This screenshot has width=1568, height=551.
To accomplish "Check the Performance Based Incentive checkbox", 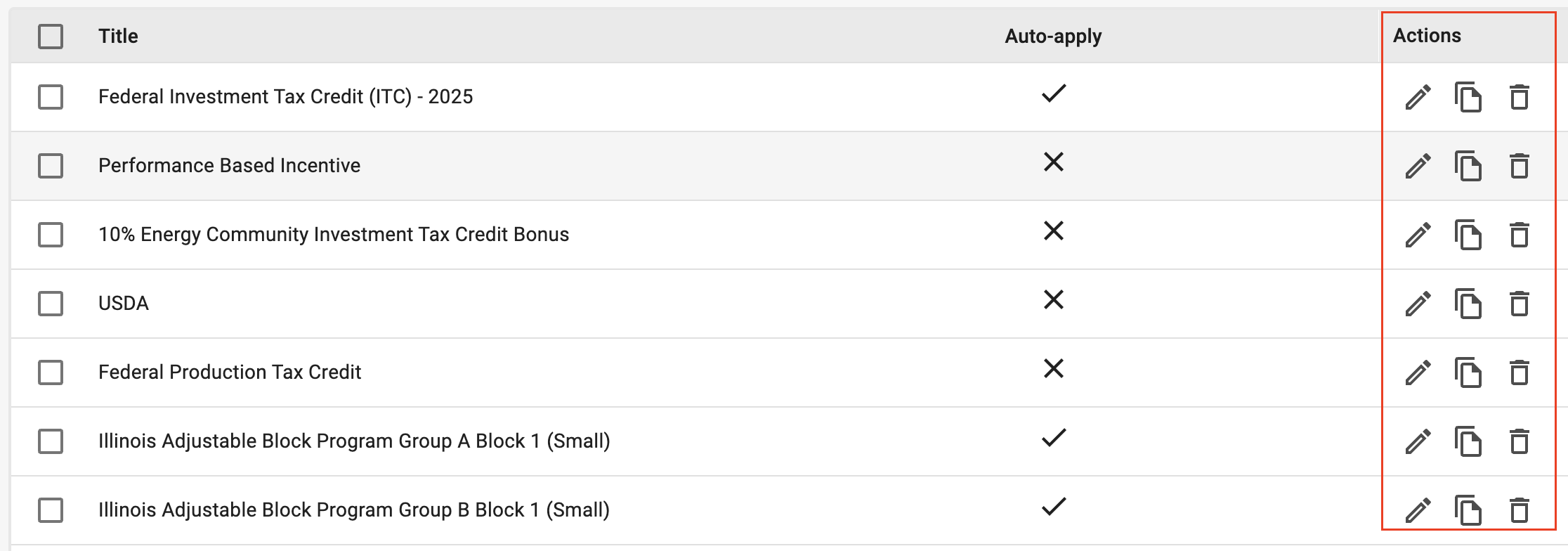I will coord(51,166).
